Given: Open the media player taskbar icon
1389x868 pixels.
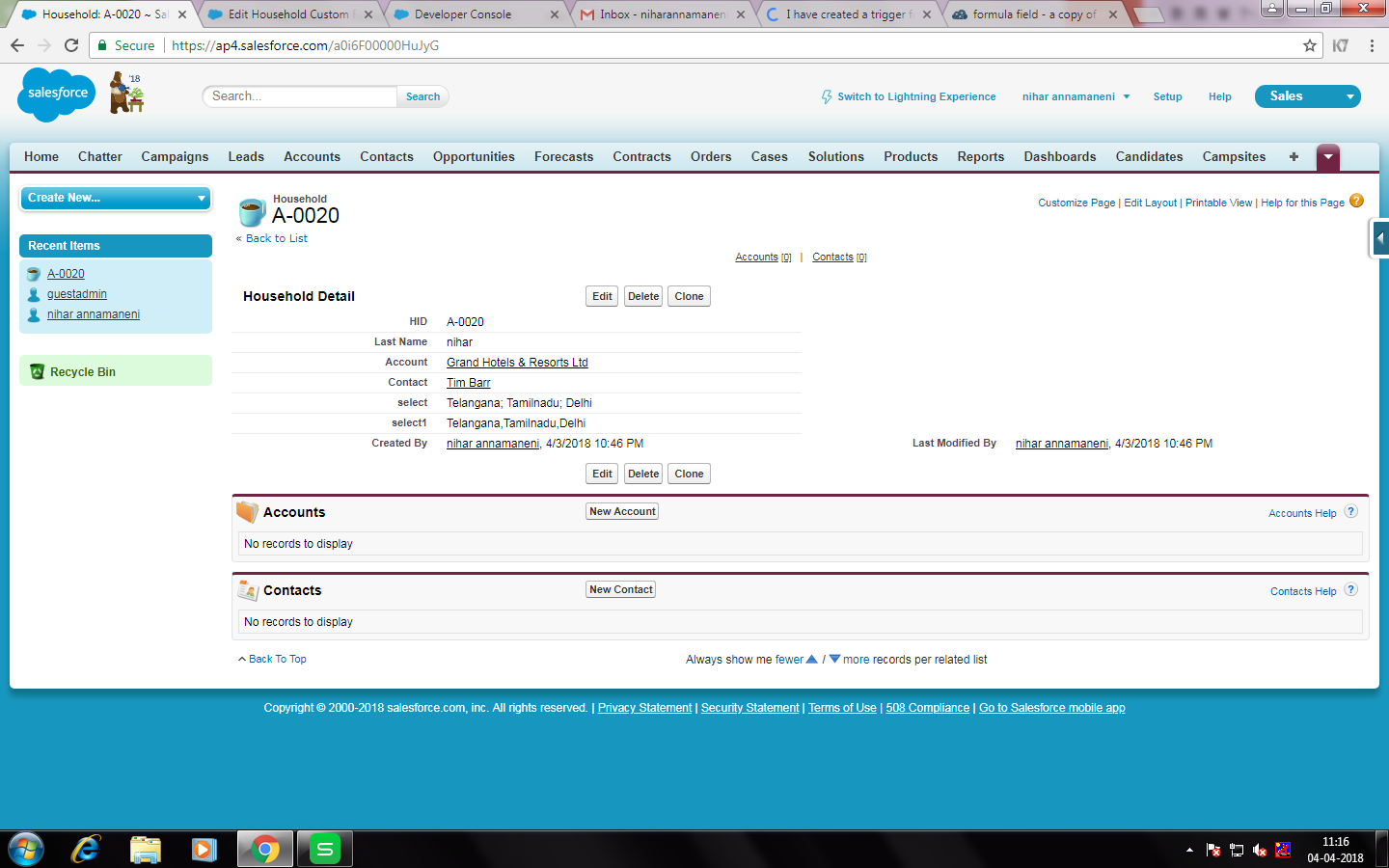Looking at the screenshot, I should click(x=204, y=849).
